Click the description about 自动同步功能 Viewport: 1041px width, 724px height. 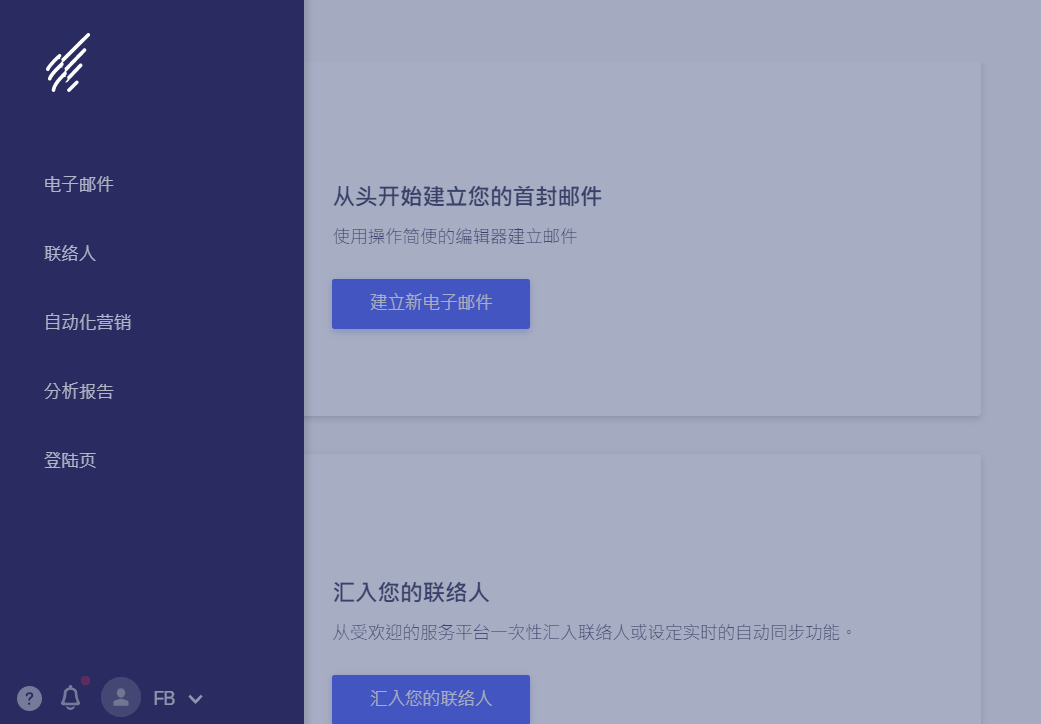(x=594, y=633)
